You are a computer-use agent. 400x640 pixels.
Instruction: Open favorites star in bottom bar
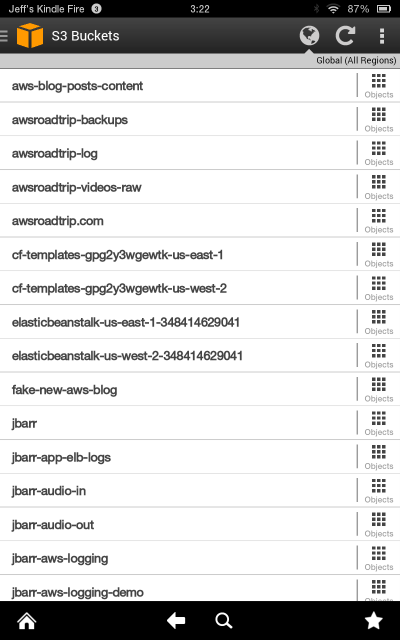[x=373, y=620]
